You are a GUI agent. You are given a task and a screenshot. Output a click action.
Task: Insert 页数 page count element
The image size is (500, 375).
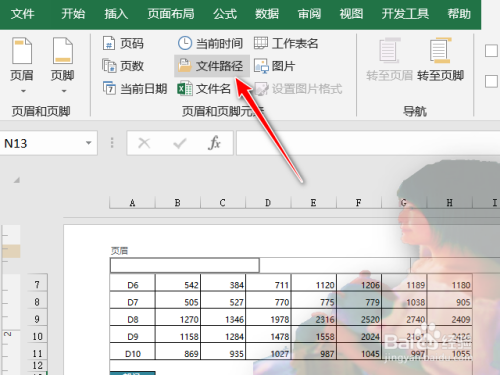[x=123, y=66]
